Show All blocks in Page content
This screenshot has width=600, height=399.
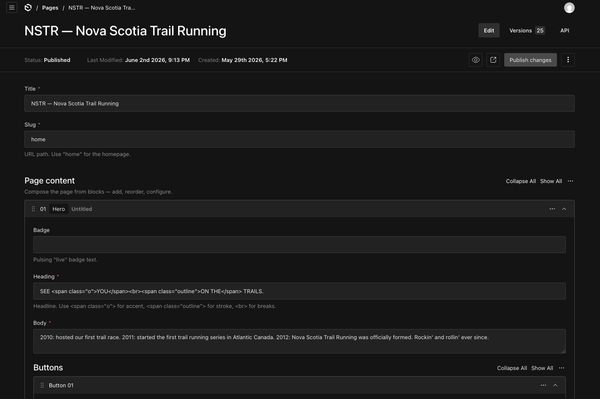pyautogui.click(x=551, y=181)
